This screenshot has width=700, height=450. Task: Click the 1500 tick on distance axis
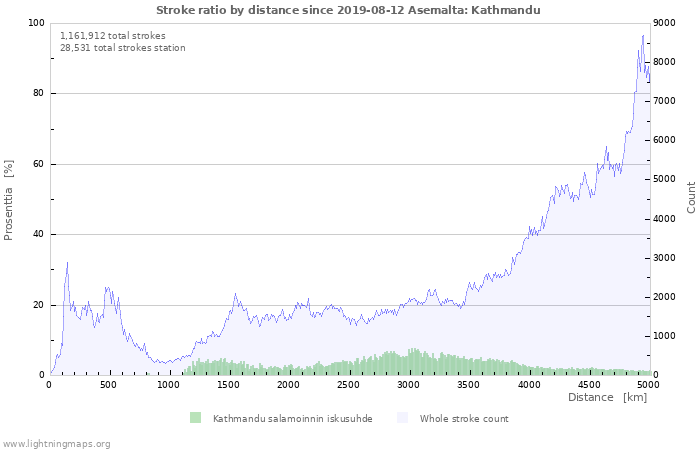click(x=229, y=384)
